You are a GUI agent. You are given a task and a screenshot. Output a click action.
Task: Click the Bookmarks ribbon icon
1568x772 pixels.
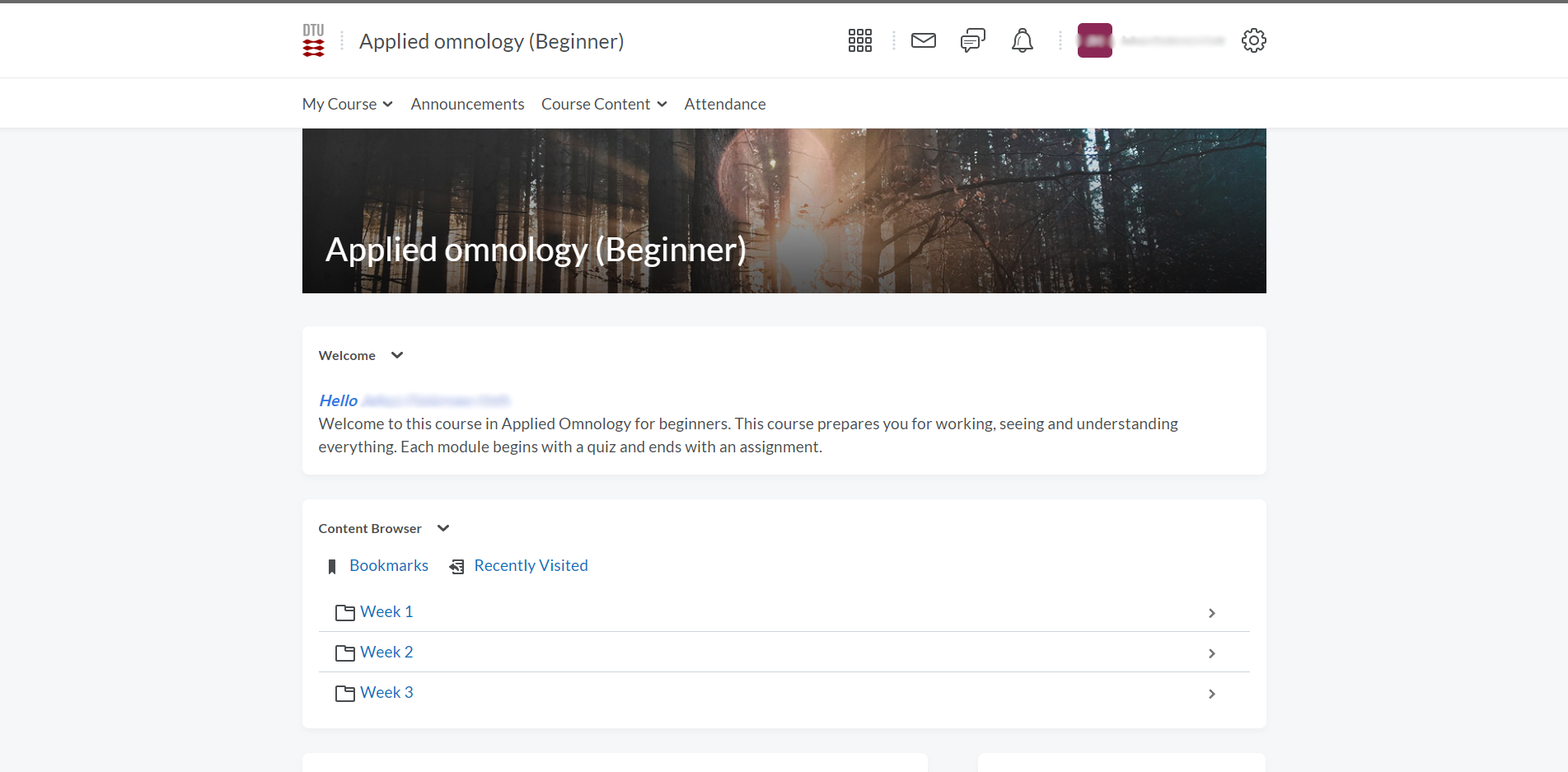point(332,567)
